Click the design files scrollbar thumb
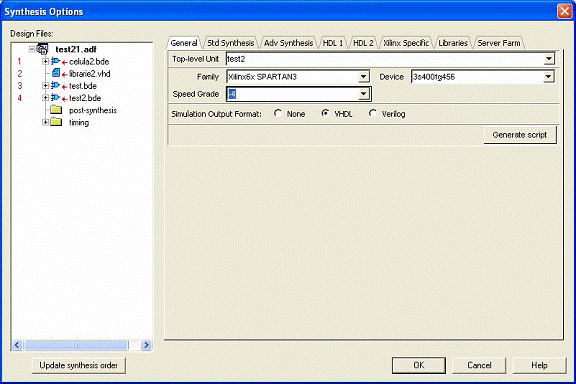576x384 pixels. click(x=76, y=345)
